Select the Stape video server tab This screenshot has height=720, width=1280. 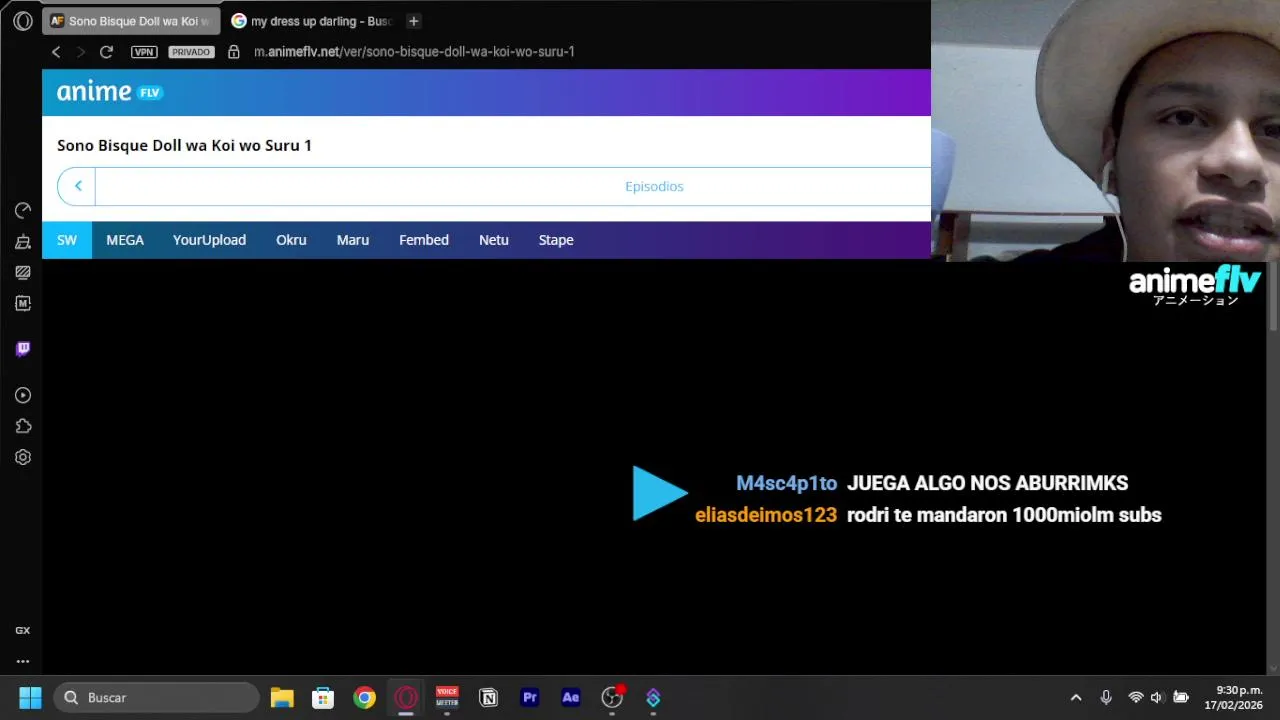click(556, 240)
